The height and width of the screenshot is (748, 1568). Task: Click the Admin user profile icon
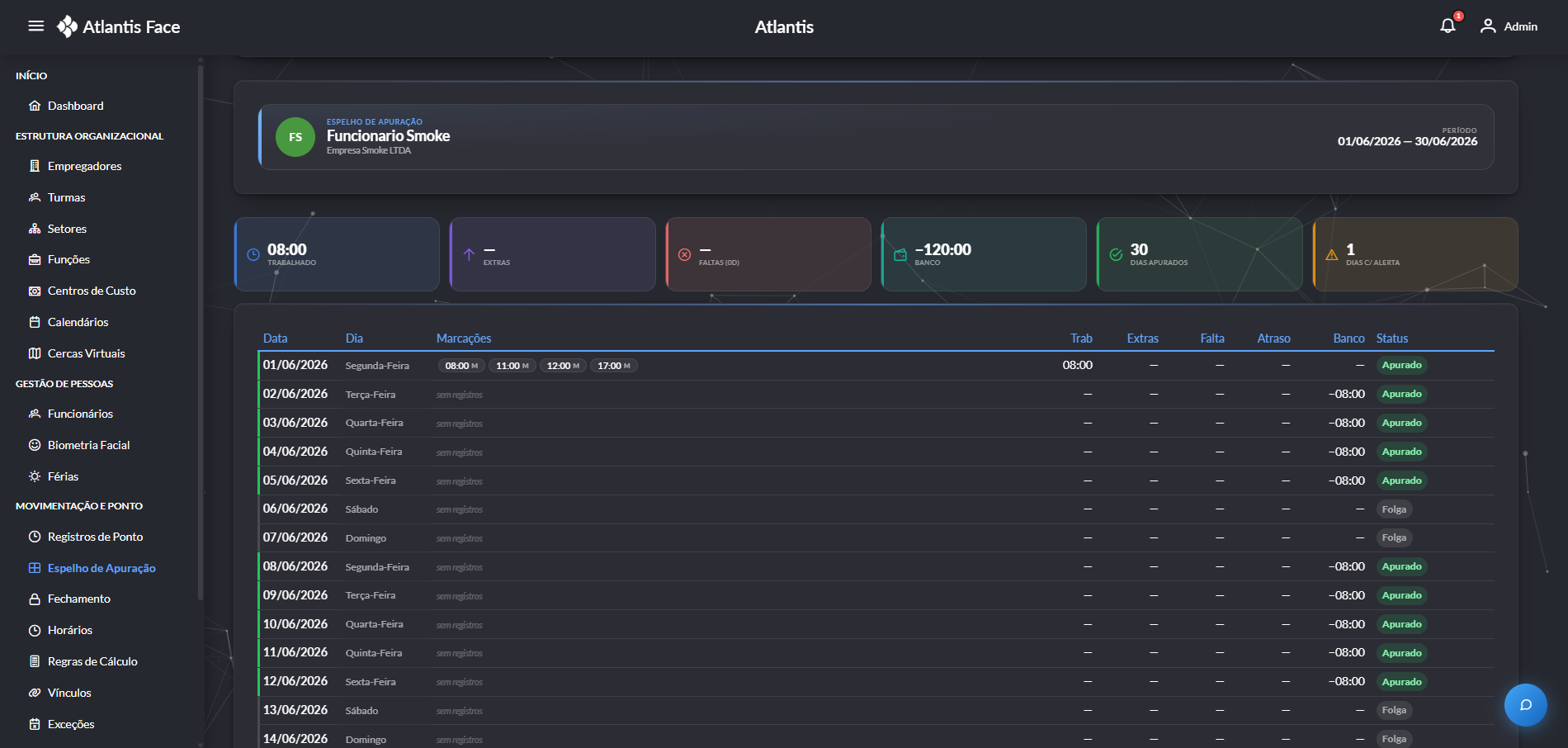pos(1487,26)
